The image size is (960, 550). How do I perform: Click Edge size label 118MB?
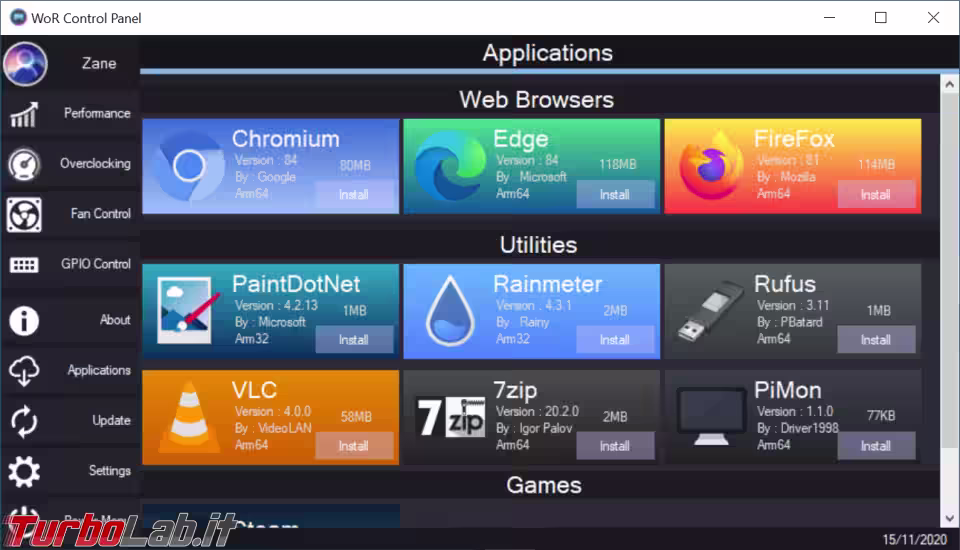click(x=617, y=164)
